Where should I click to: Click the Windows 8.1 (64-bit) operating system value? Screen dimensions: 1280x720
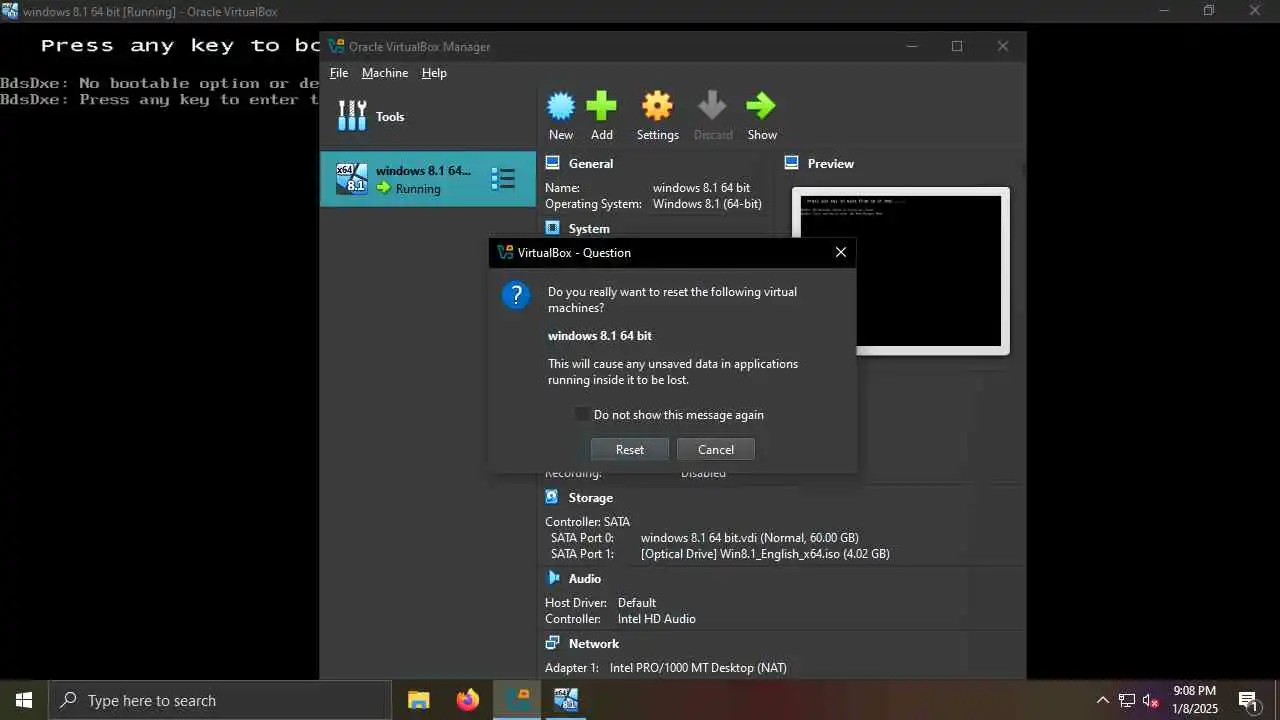tap(707, 204)
